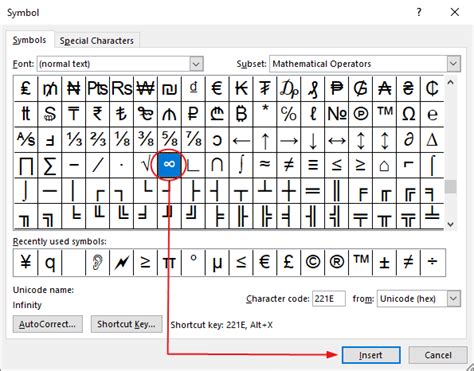Select the summation (sigma) symbol
Image resolution: width=474 pixels, height=371 pixels.
tap(50, 165)
